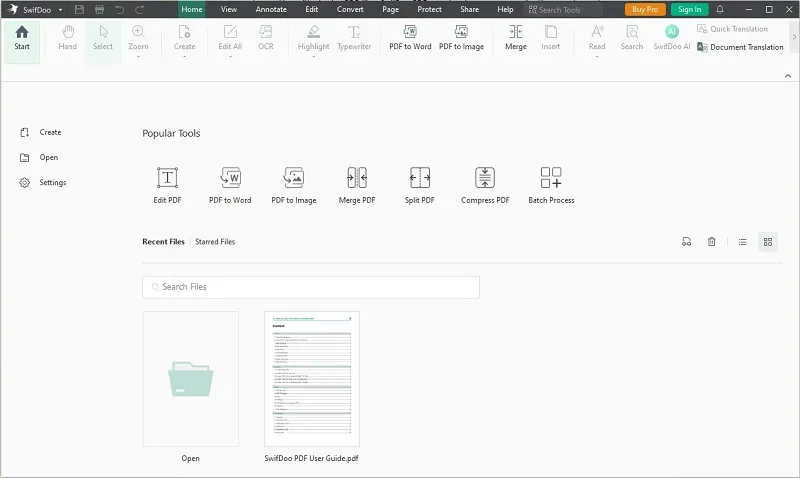Open the Compress PDF tool
This screenshot has height=478, width=800.
point(485,185)
